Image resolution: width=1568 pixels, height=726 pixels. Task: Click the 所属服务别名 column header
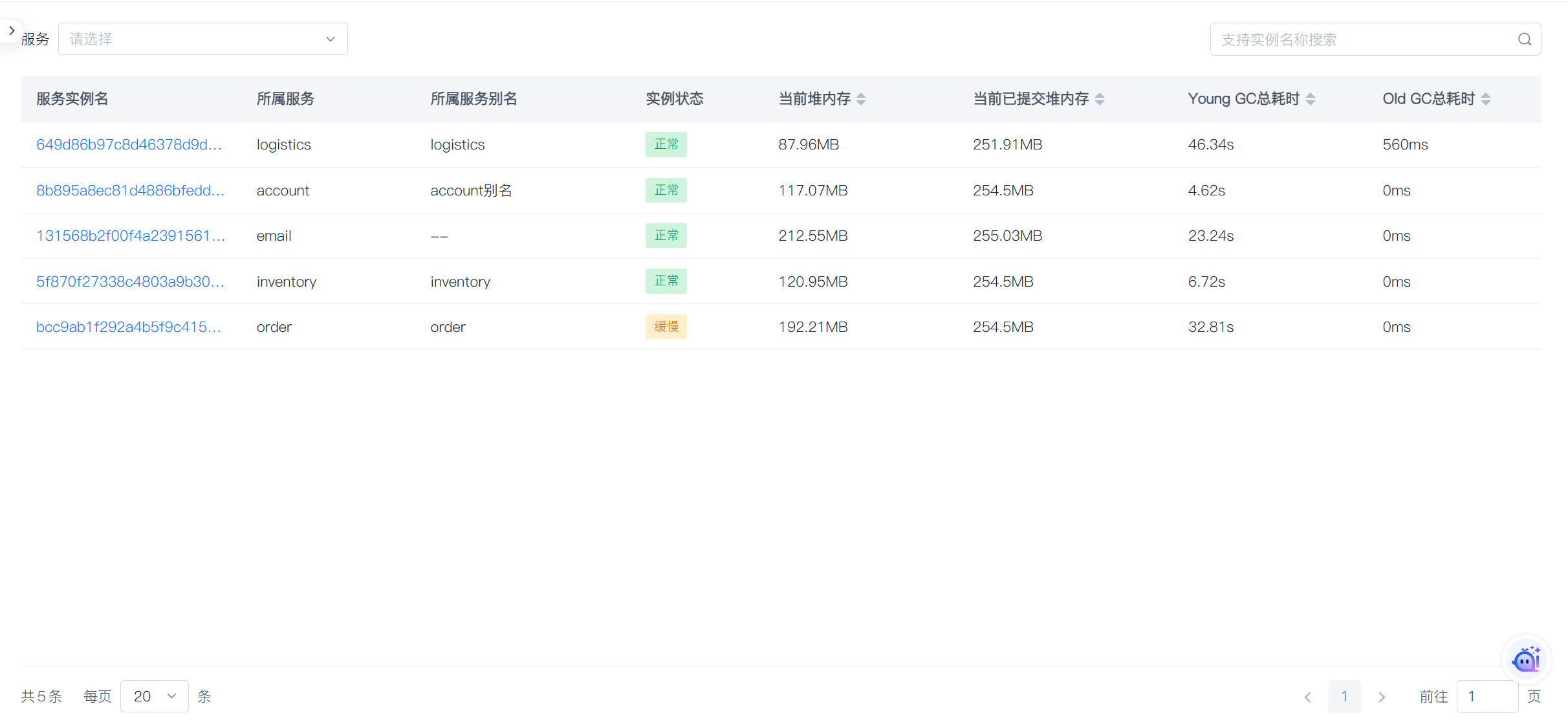coord(474,99)
